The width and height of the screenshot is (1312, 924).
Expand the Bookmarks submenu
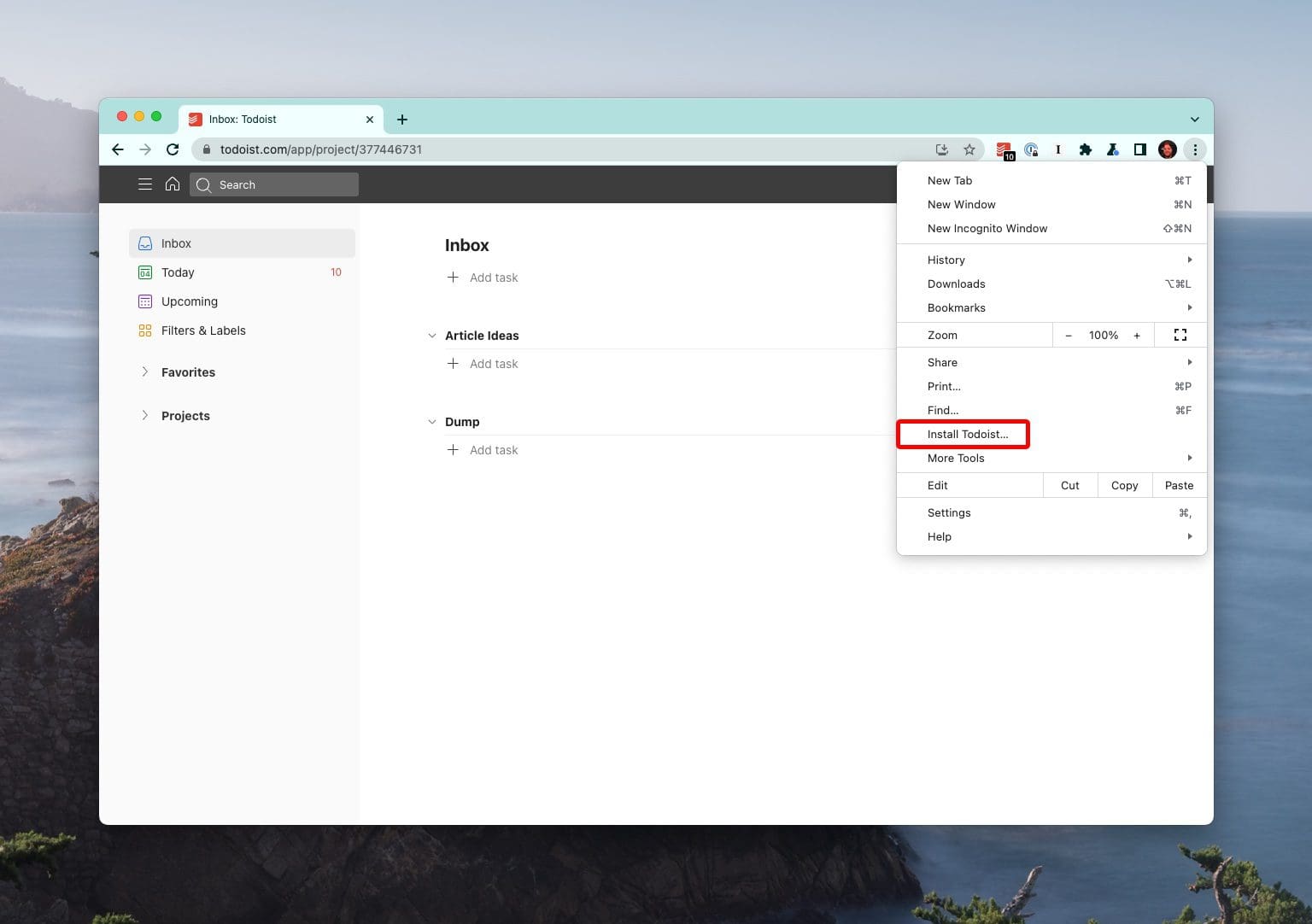[x=1051, y=307]
